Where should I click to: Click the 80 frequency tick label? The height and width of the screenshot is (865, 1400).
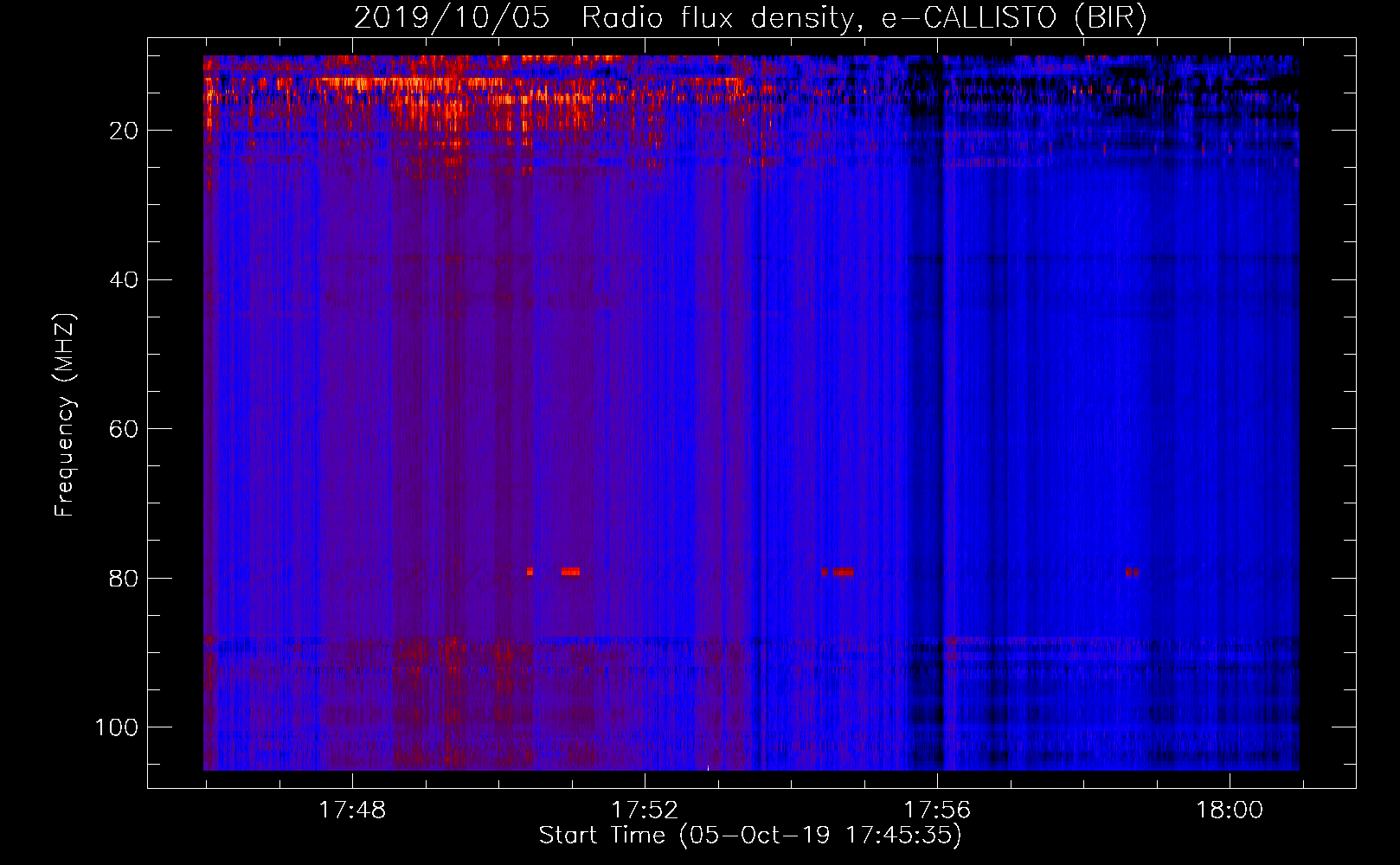[125, 578]
